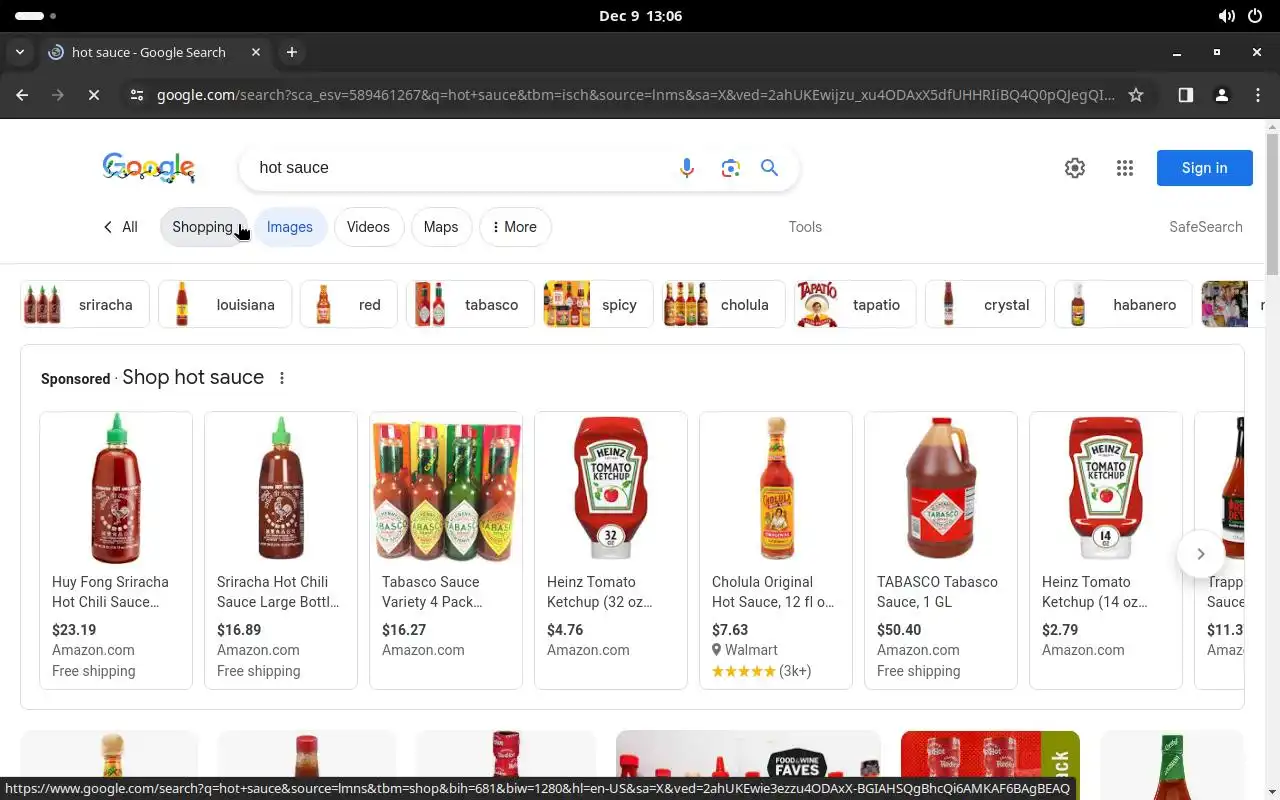Bookmark this page with the star icon
Viewport: 1280px width, 800px height.
1136,95
